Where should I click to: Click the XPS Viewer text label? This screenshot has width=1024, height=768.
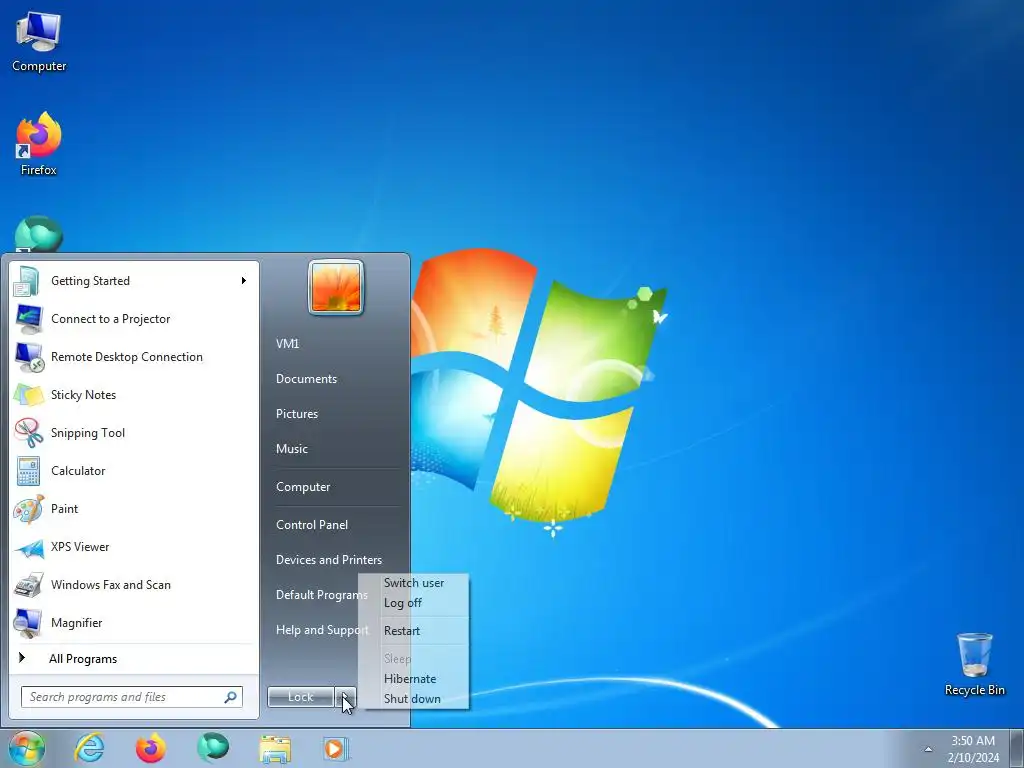(x=80, y=547)
